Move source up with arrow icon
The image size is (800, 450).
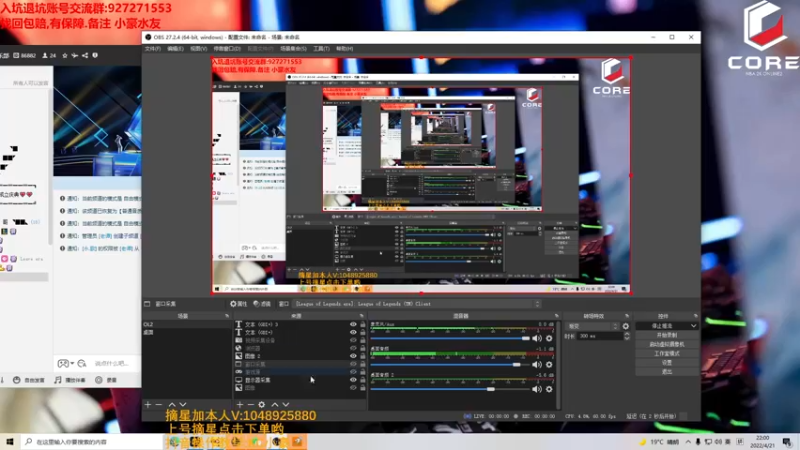coord(275,405)
